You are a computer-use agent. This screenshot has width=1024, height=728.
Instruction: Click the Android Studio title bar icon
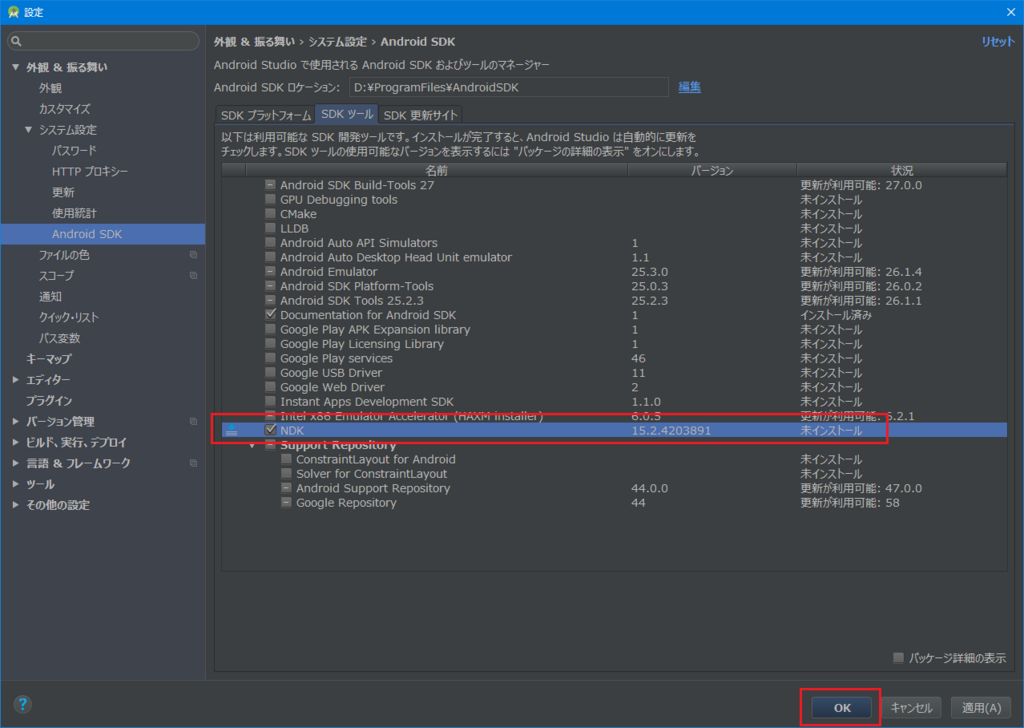[x=13, y=12]
